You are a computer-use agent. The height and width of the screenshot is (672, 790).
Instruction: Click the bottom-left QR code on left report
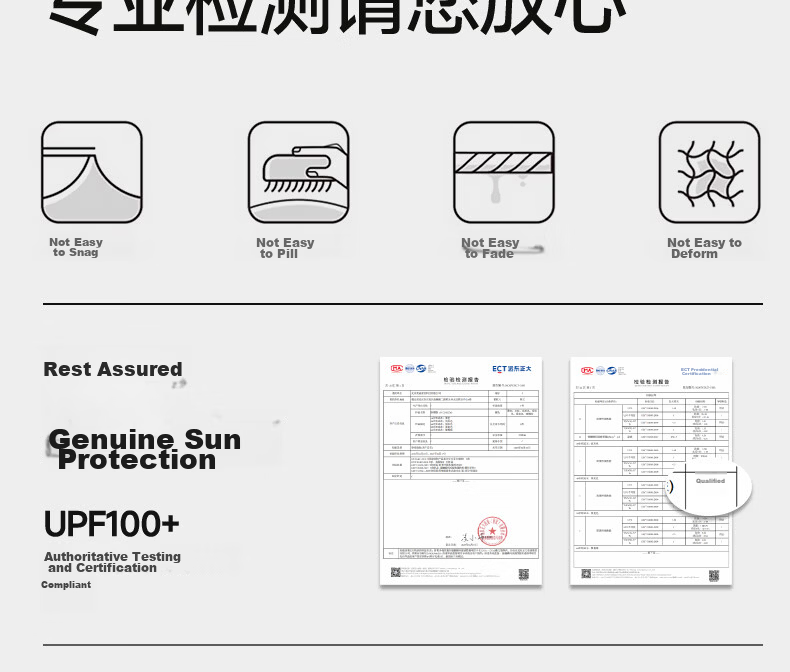tap(396, 572)
